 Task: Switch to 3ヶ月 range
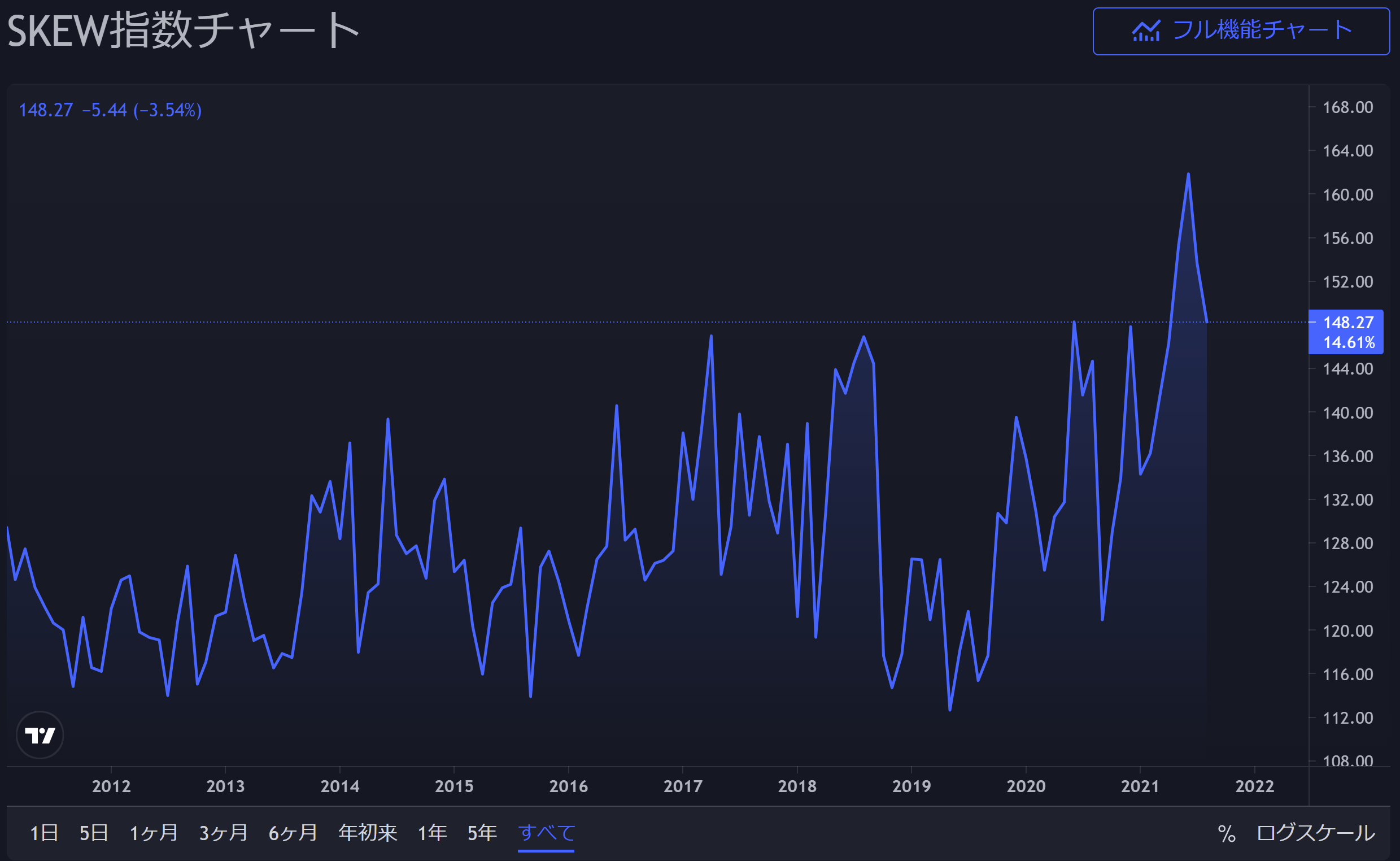224,833
